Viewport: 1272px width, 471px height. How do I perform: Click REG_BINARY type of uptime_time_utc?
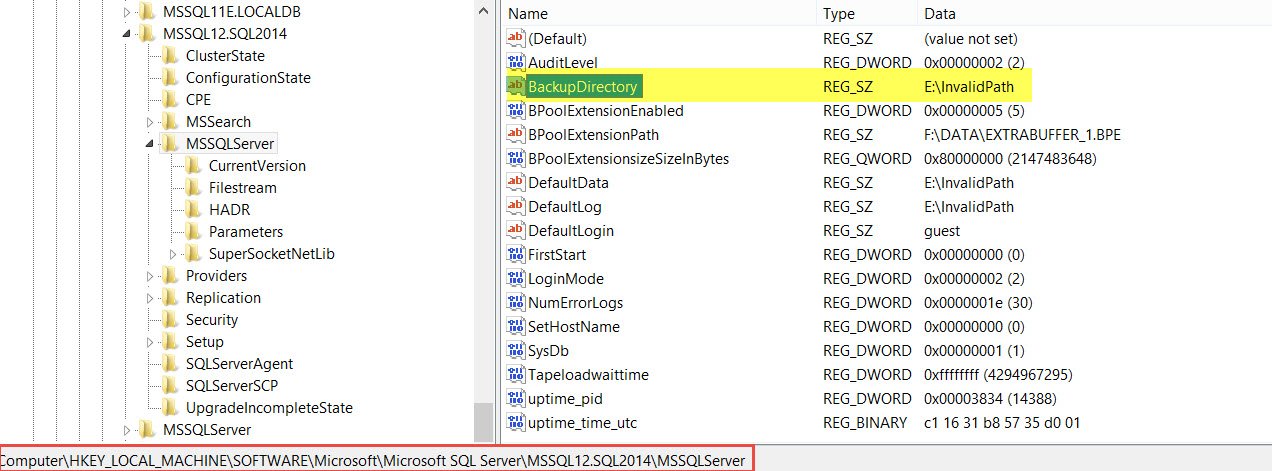(865, 423)
